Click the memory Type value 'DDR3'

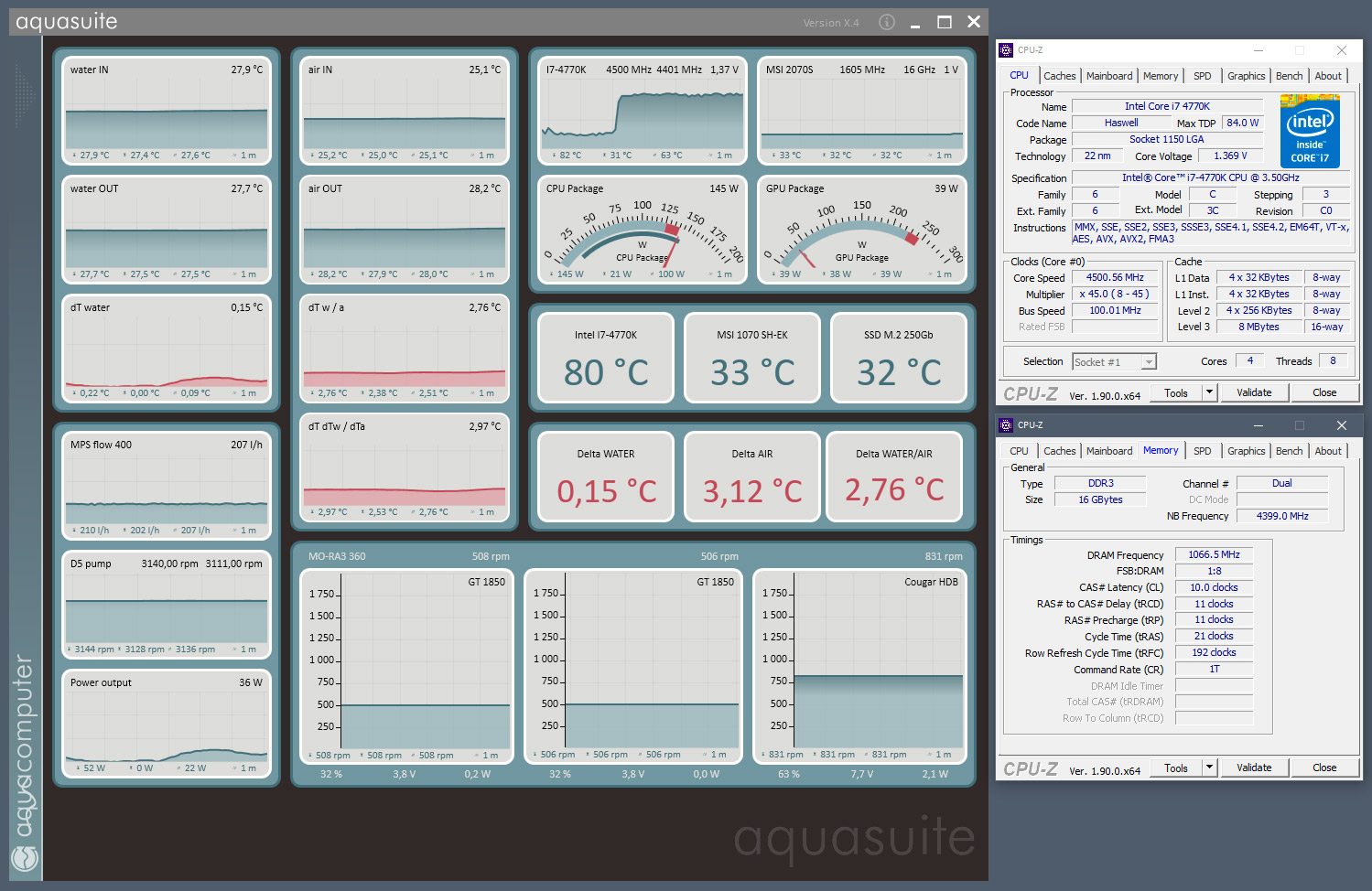pos(1101,483)
